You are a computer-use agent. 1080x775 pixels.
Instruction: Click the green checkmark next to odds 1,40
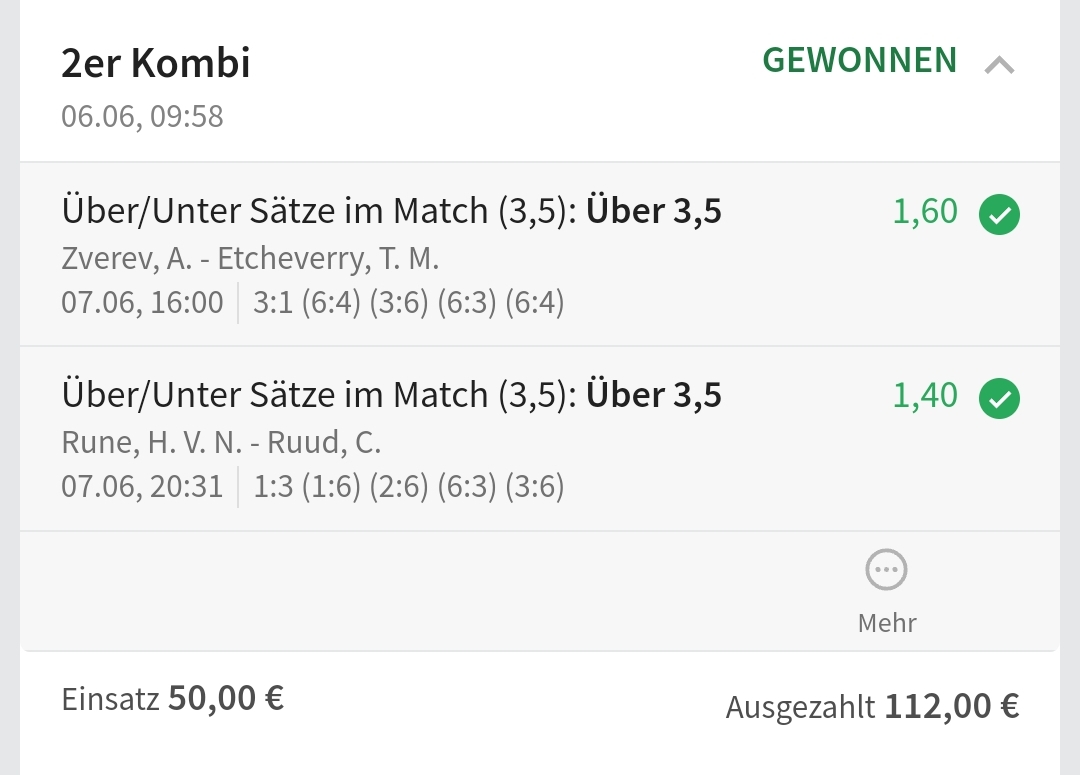point(999,398)
